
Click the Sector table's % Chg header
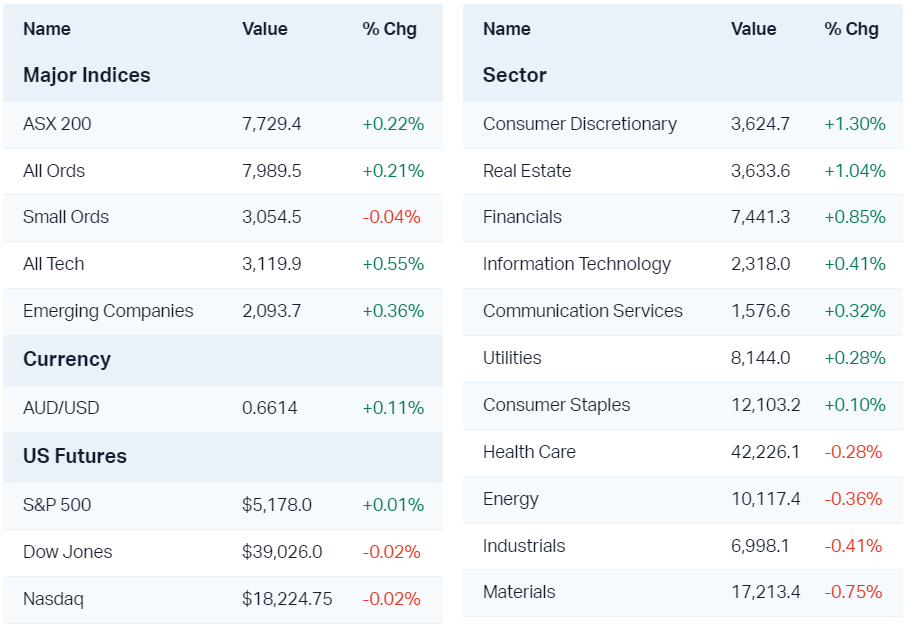point(851,29)
